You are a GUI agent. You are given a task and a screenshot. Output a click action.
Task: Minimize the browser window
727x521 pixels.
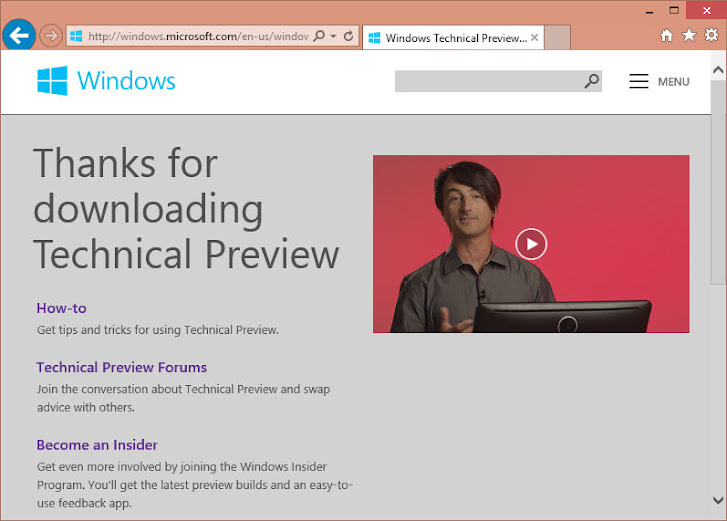[649, 11]
